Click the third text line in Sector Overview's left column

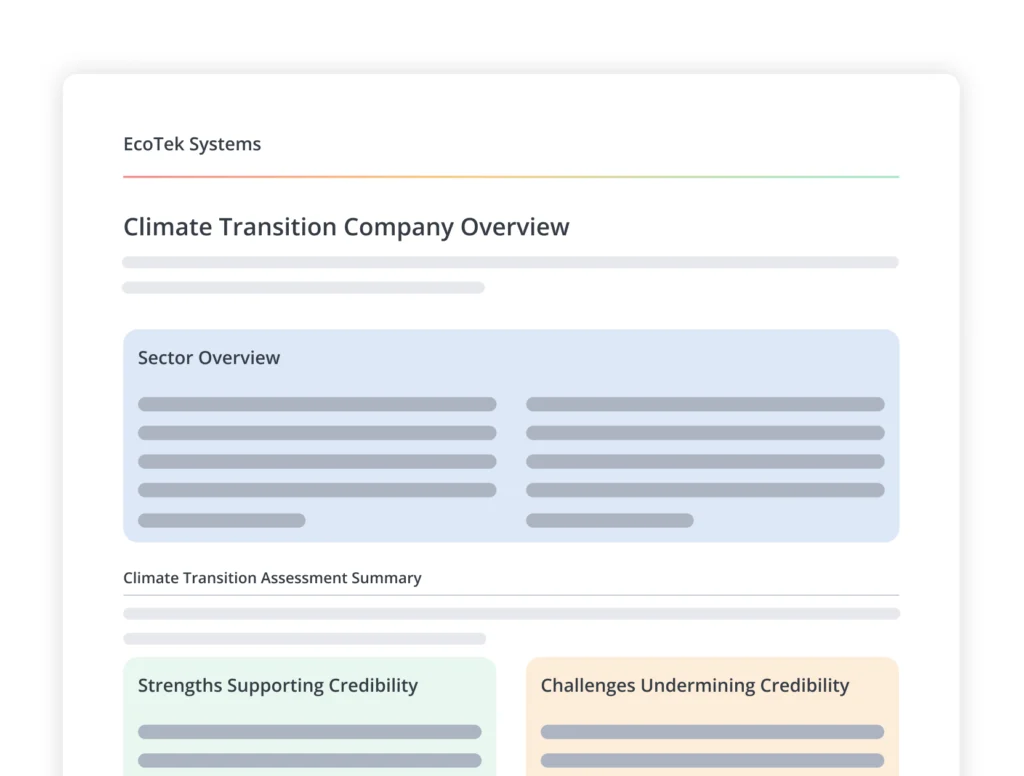(317, 462)
